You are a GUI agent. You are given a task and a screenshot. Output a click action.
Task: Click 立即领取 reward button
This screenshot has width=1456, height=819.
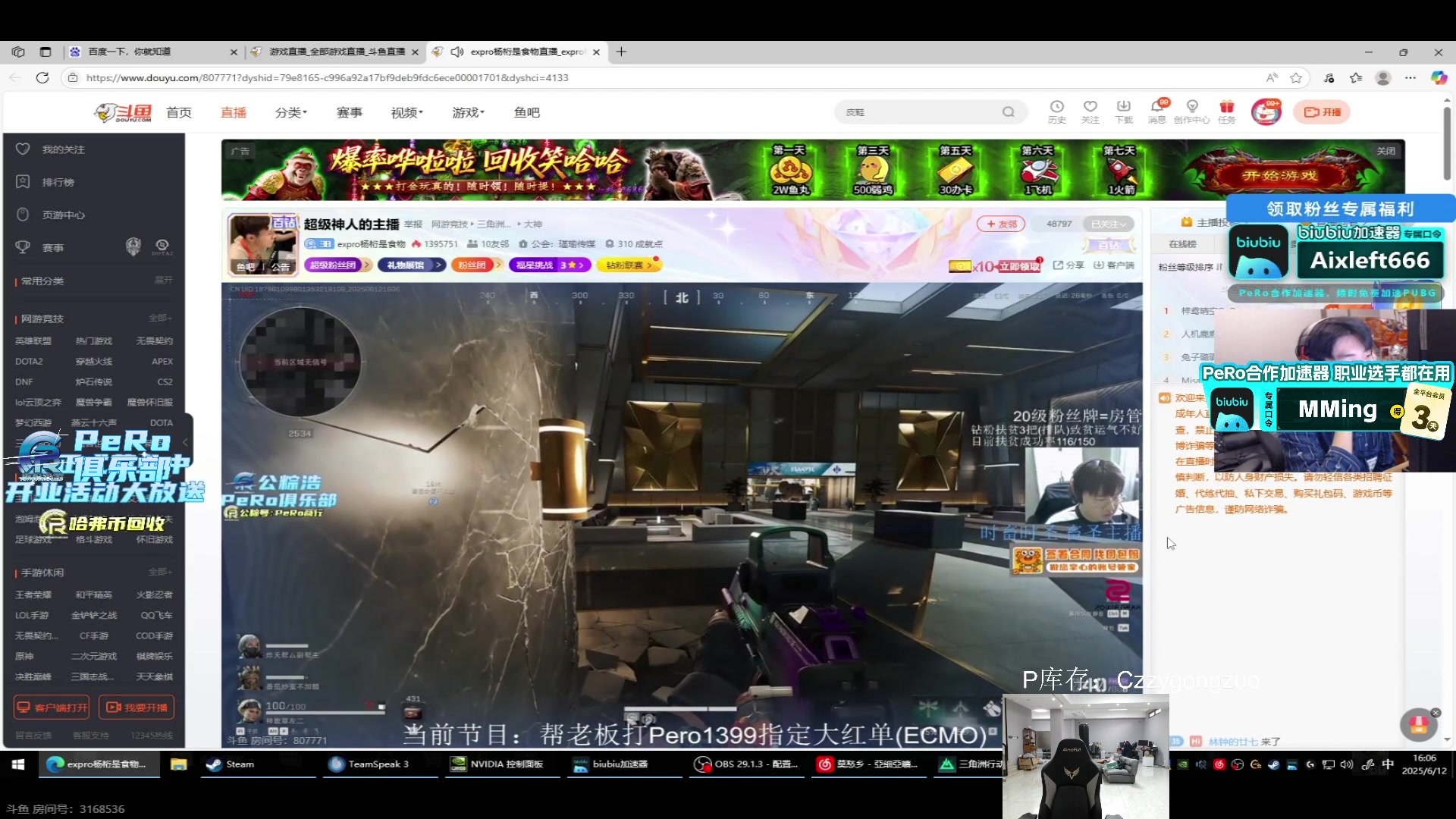pyautogui.click(x=1020, y=266)
